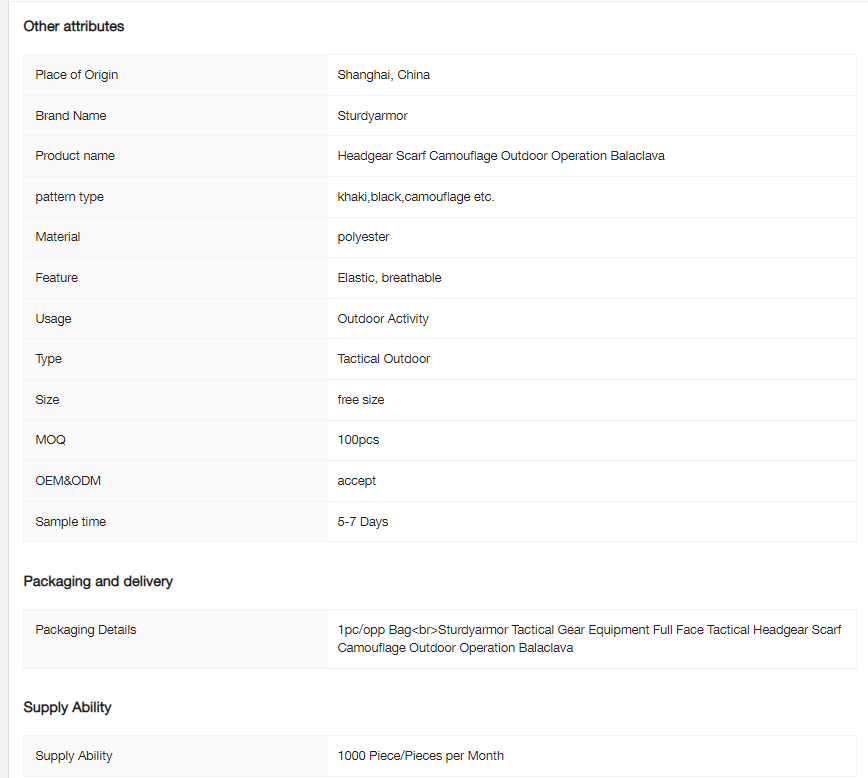Select the Tactical Outdoor type value
868x778 pixels.
(384, 359)
